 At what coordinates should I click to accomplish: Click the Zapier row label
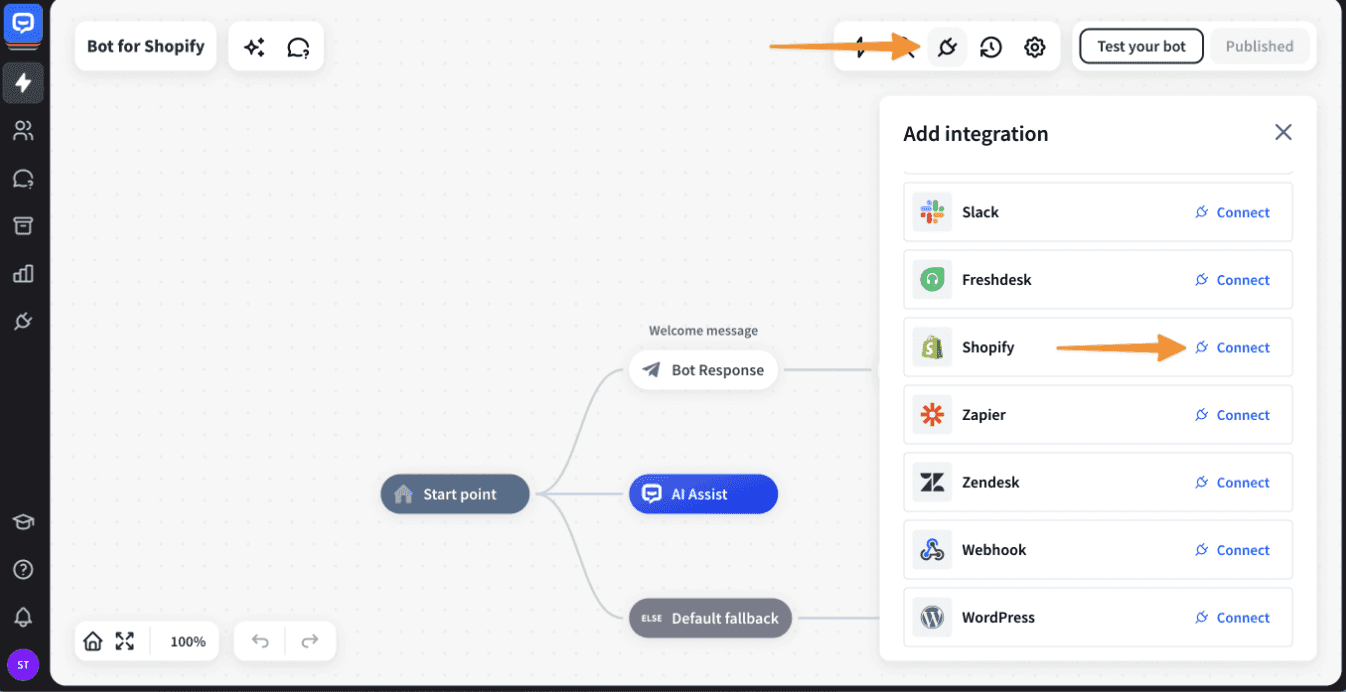tap(984, 415)
